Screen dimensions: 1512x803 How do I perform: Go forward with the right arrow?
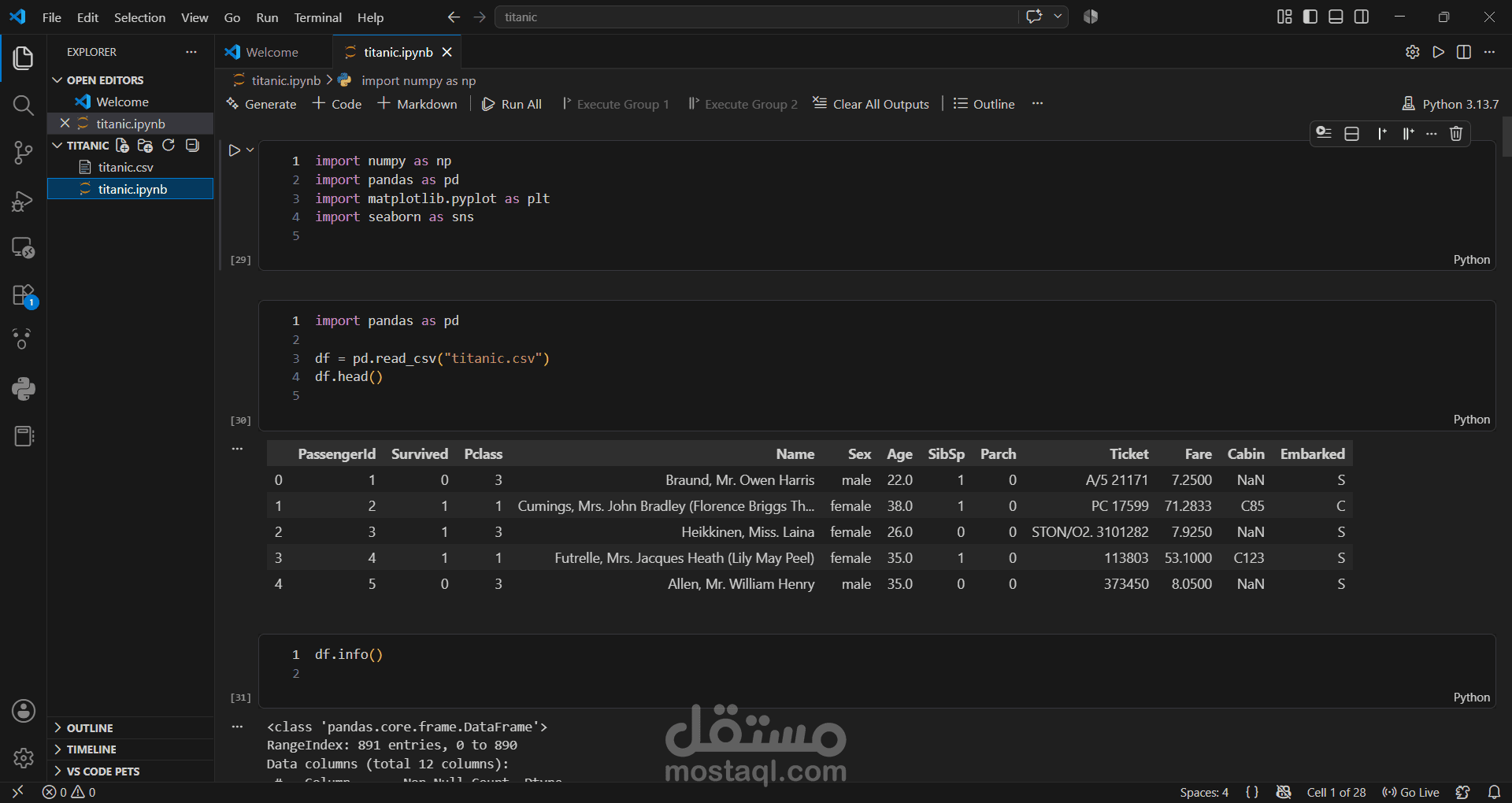click(x=480, y=17)
